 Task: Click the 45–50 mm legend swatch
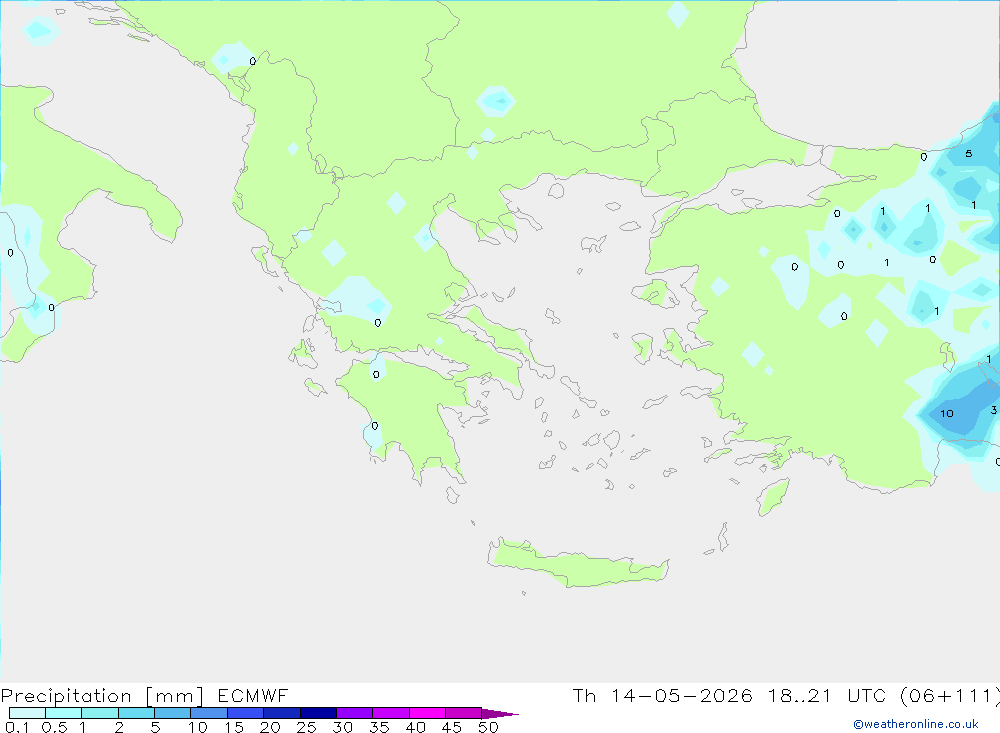(464, 713)
